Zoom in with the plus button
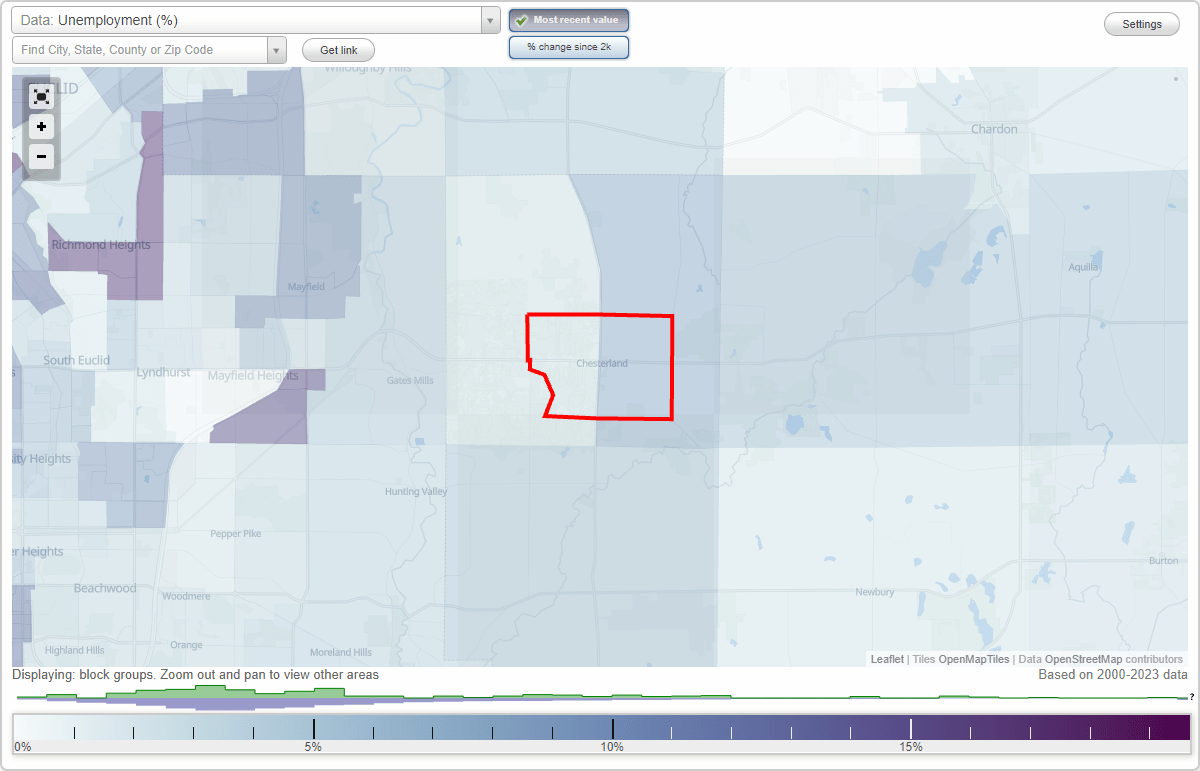 pyautogui.click(x=41, y=127)
